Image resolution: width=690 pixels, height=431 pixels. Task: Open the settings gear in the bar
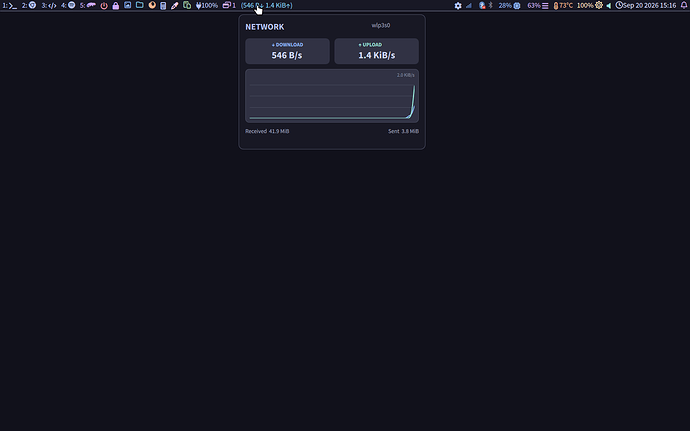click(x=458, y=6)
